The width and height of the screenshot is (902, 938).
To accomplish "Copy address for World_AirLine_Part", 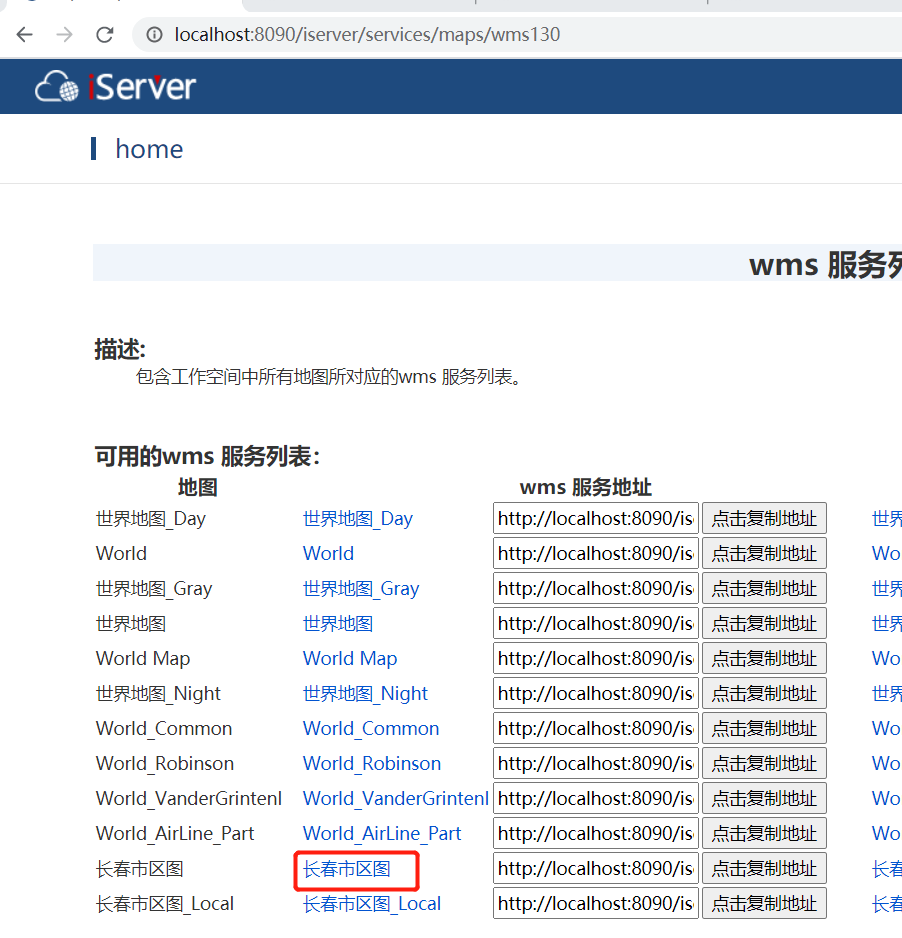I will pos(764,833).
